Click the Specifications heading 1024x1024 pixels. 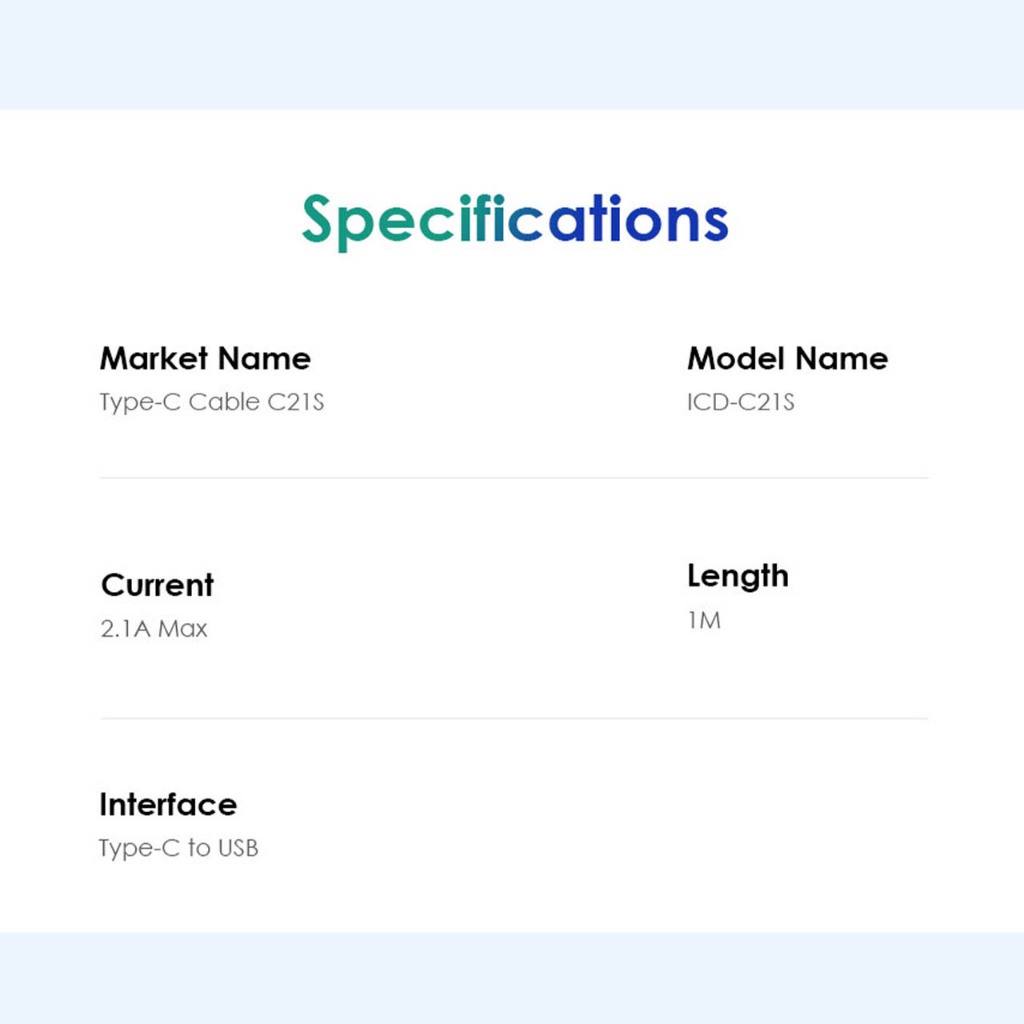[x=514, y=218]
